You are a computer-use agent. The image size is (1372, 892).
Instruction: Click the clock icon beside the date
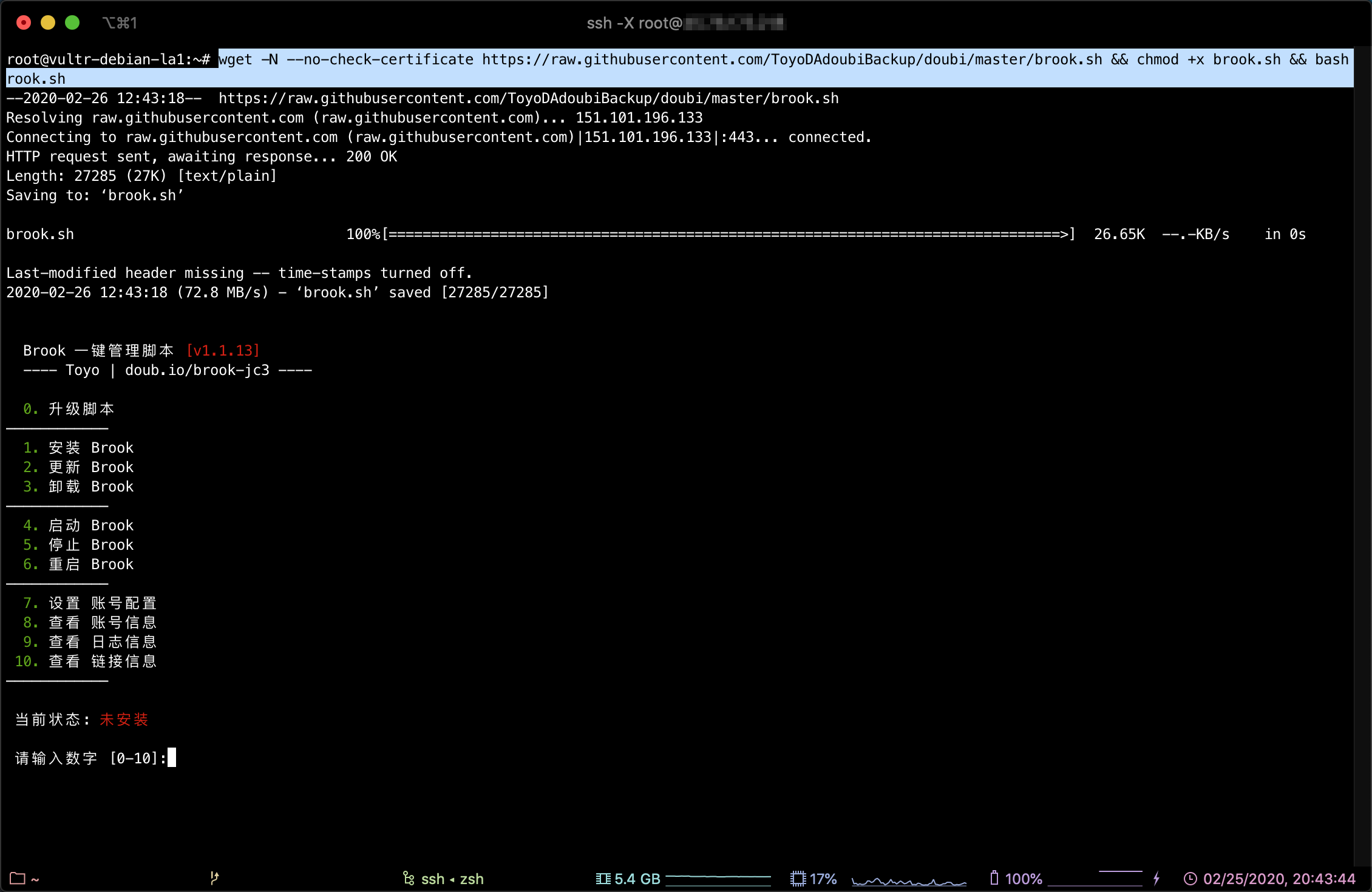[1190, 879]
